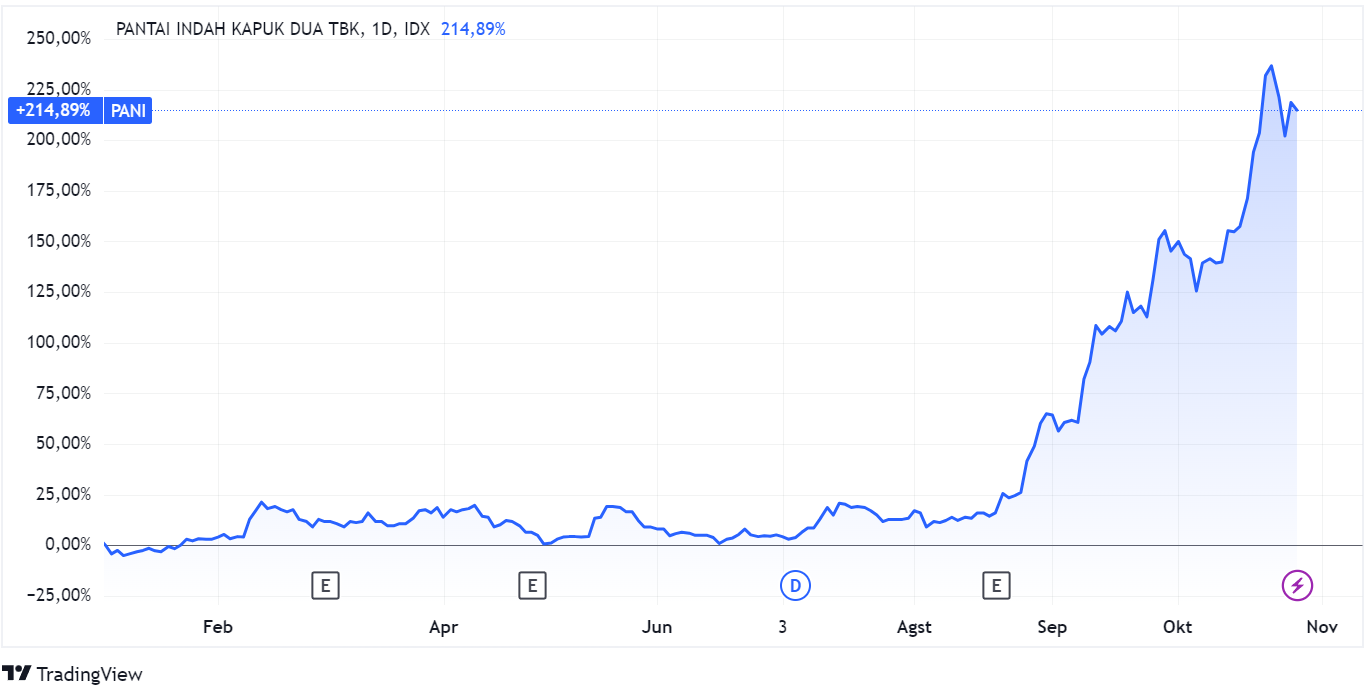This screenshot has width=1369, height=691.
Task: Click the Sep time axis label
Action: pyautogui.click(x=1052, y=627)
